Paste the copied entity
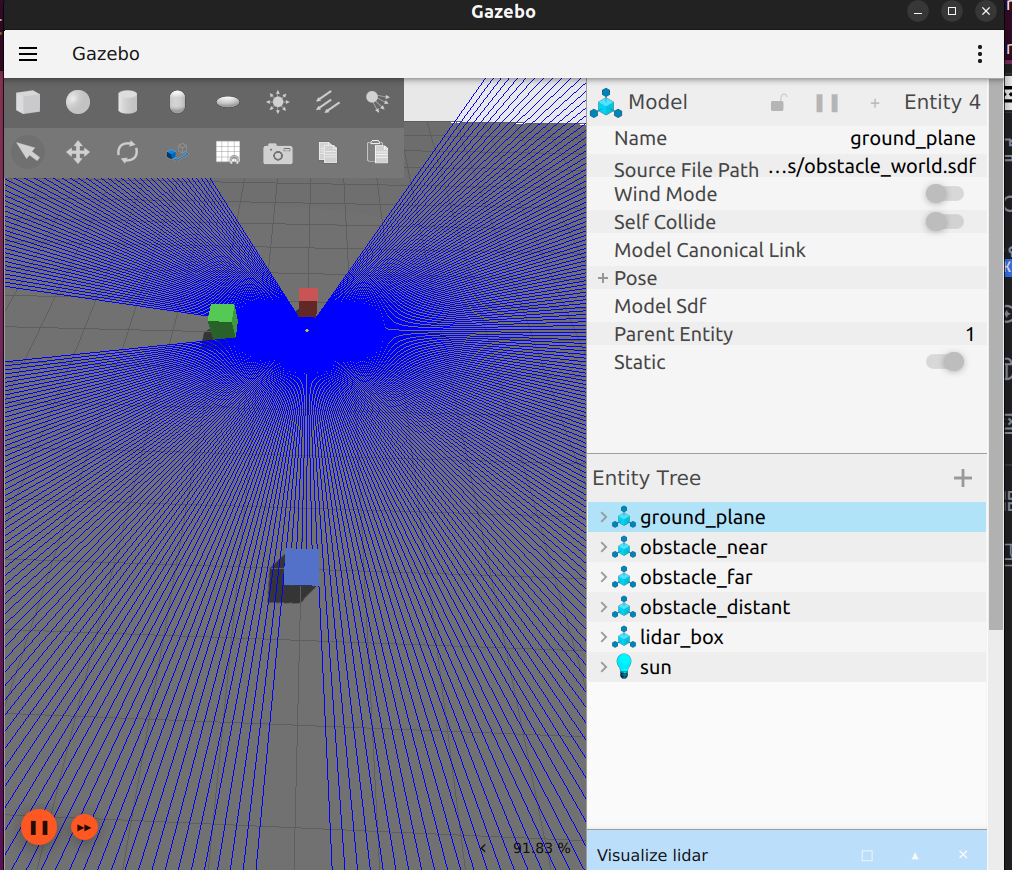The width and height of the screenshot is (1012, 870). (378, 152)
